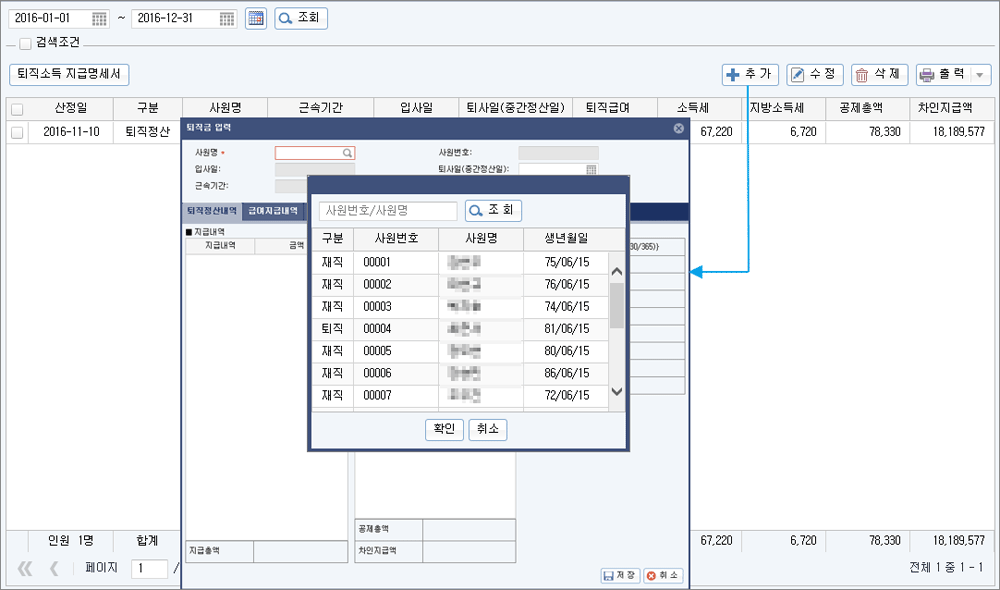Go to first page arrow

pyautogui.click(x=25, y=568)
